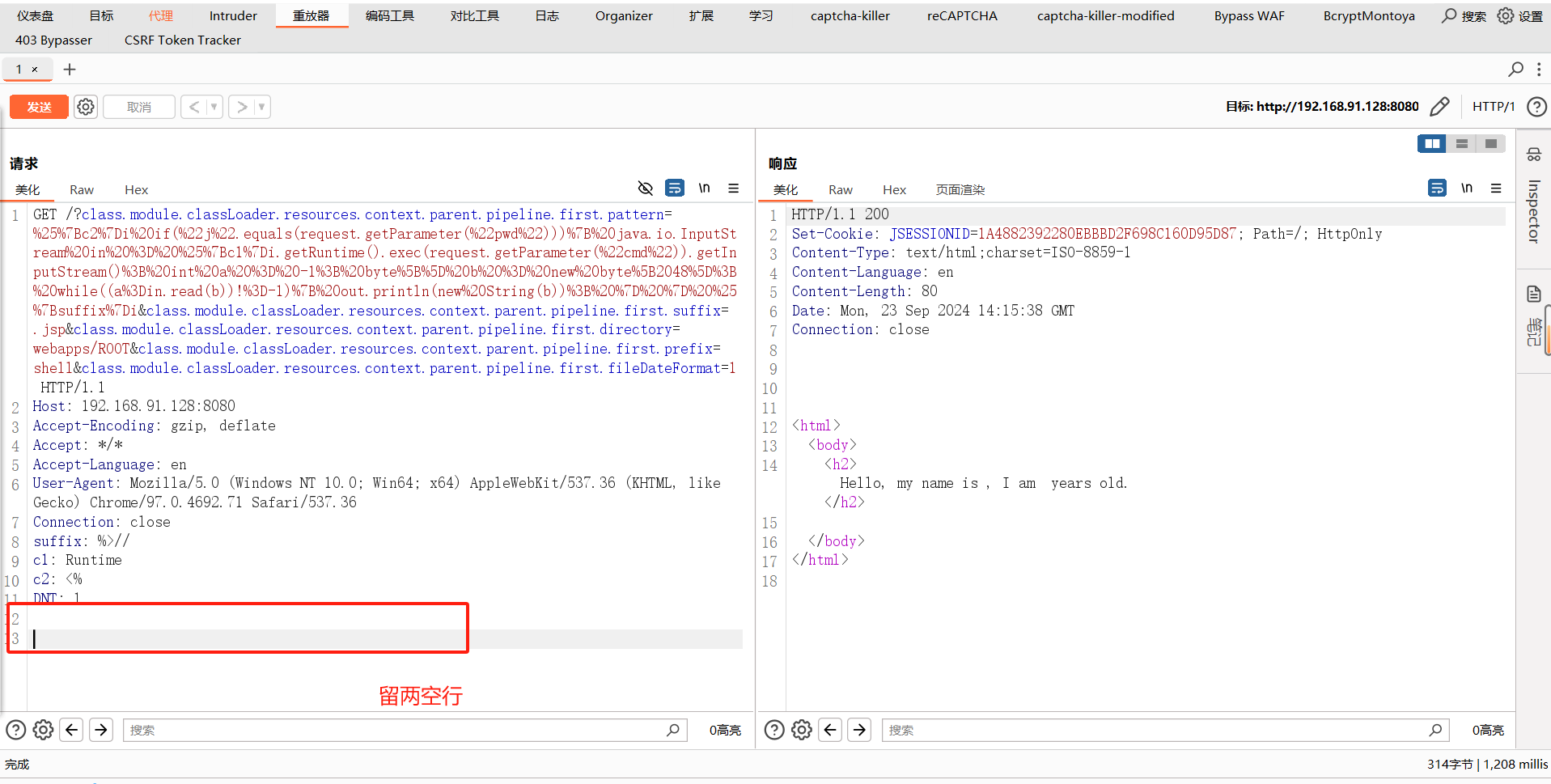Open the response viewer hamburger menu
Viewport: 1551px width, 784px height.
(x=1496, y=188)
